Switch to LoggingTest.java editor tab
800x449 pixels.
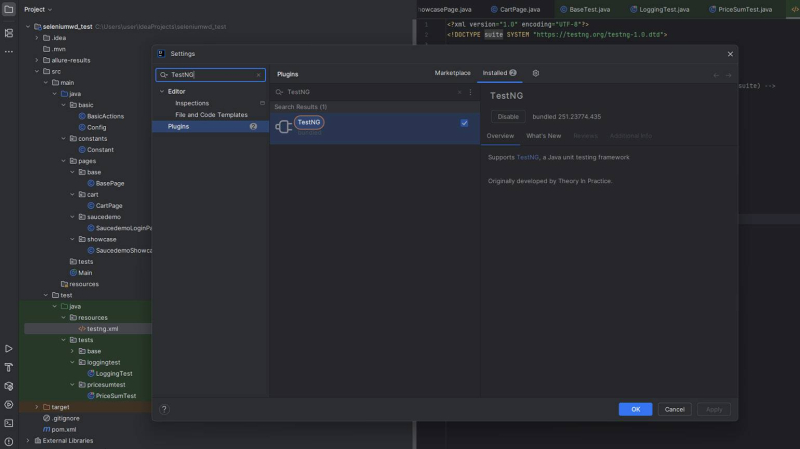(x=660, y=9)
